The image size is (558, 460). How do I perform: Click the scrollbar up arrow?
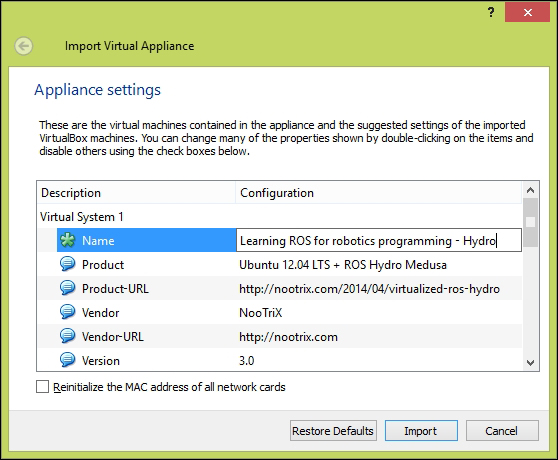tap(530, 190)
